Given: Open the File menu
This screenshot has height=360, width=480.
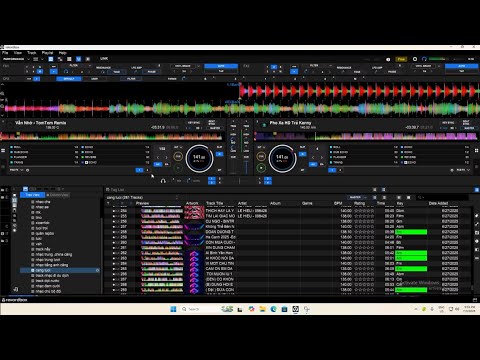Looking at the screenshot, I should [5, 53].
